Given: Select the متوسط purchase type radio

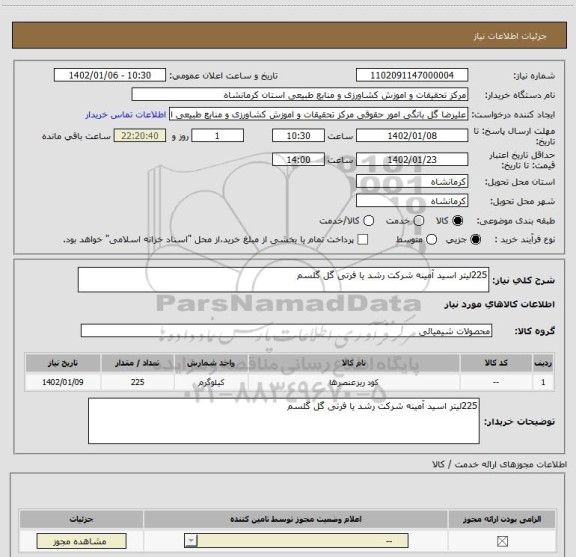Looking at the screenshot, I should pos(431,240).
